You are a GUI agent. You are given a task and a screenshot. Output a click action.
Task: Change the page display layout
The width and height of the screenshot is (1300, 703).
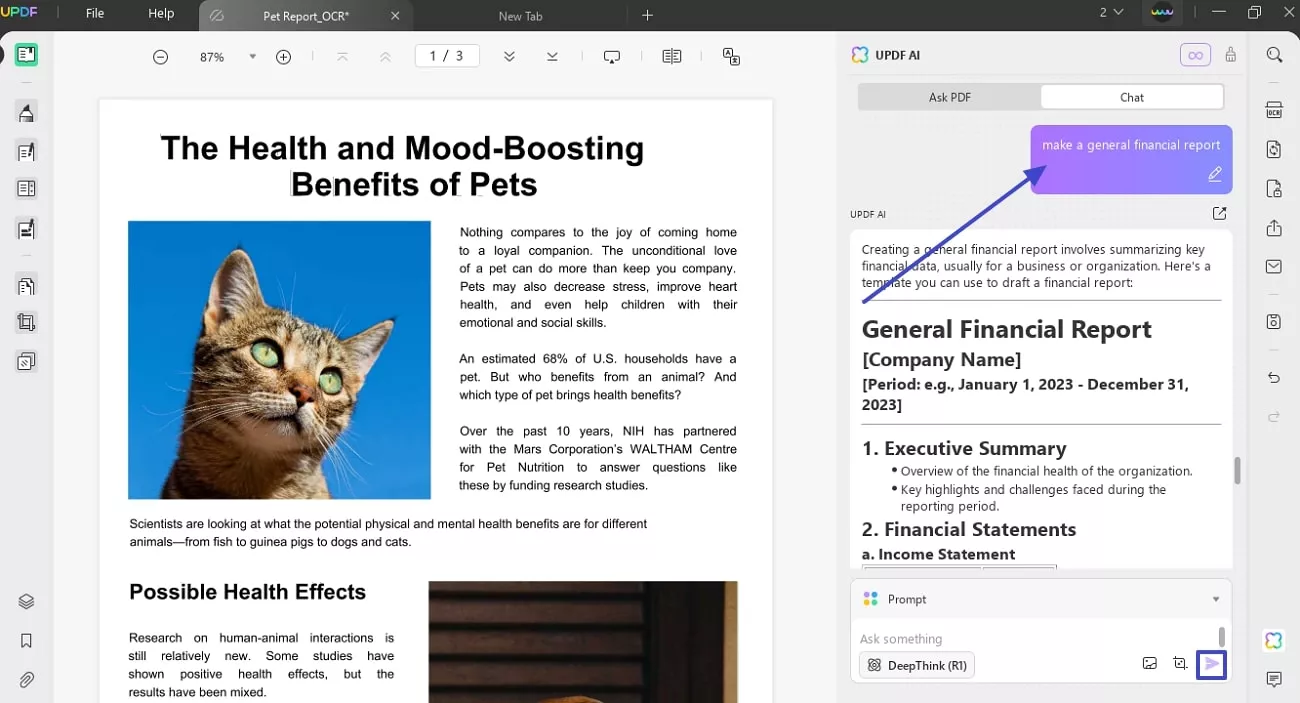click(672, 57)
